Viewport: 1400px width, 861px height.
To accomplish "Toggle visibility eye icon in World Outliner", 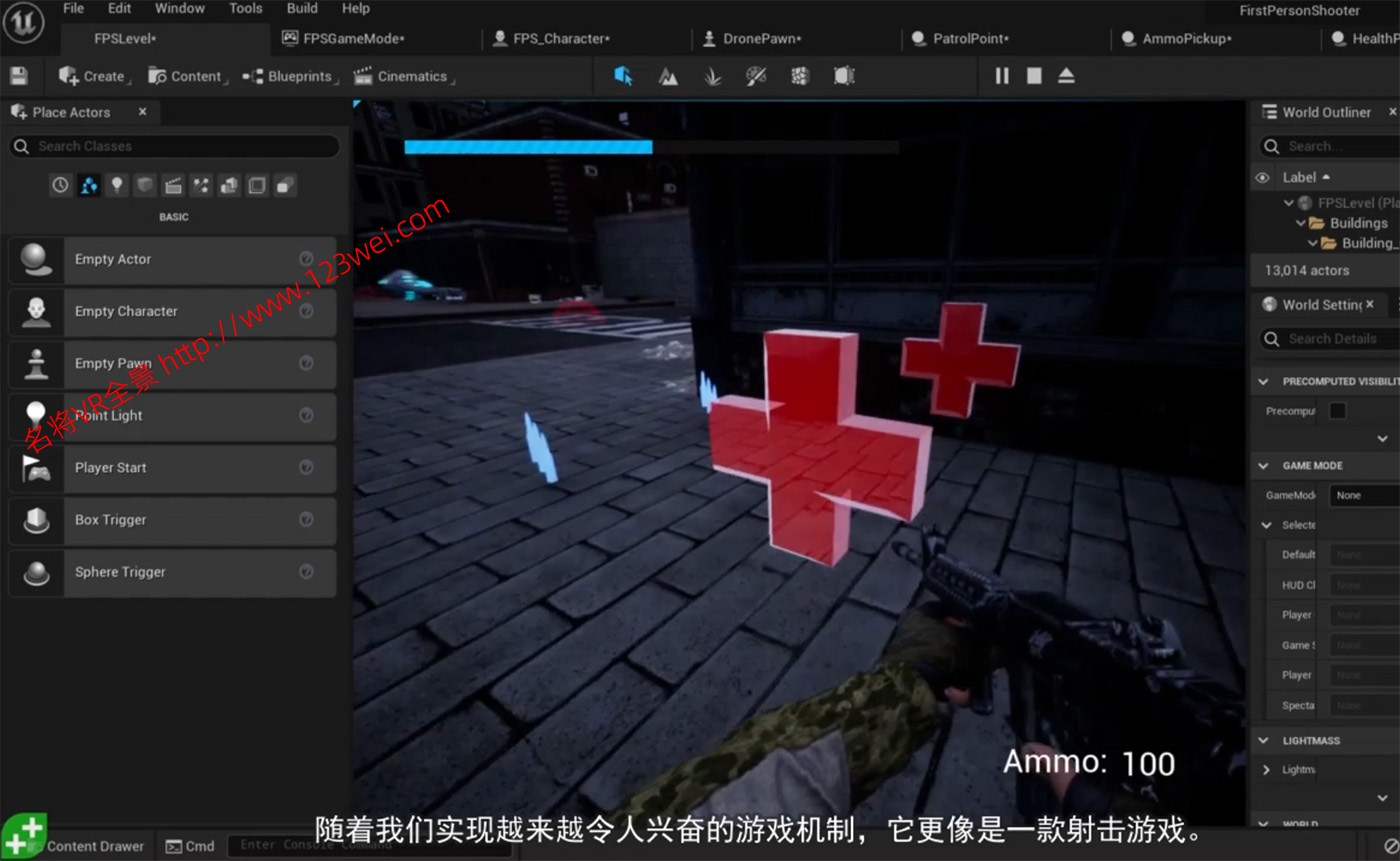I will click(1264, 177).
